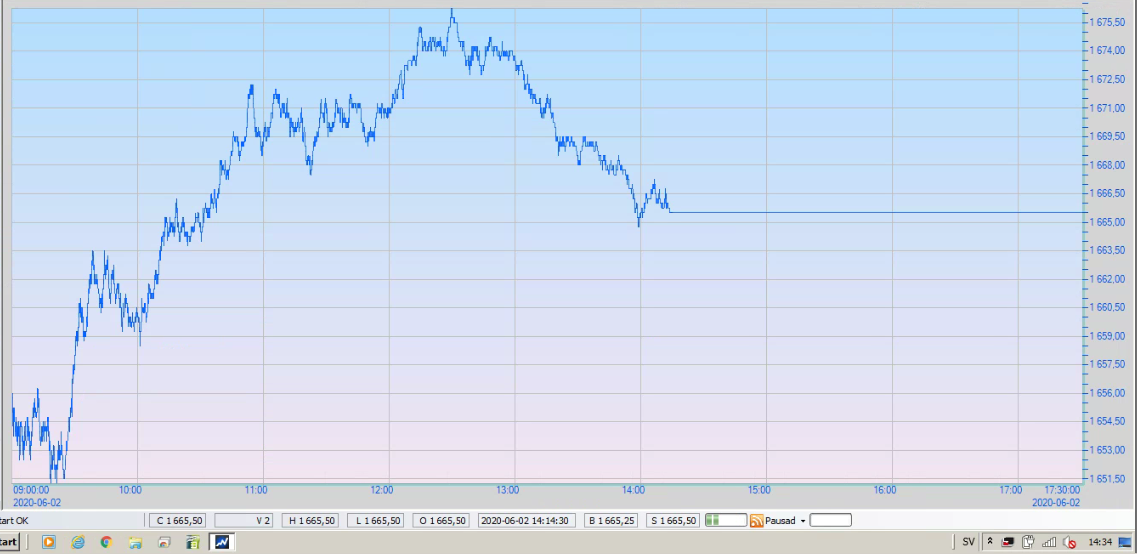Image resolution: width=1137 pixels, height=555 pixels.
Task: Launch Google Chrome from the taskbar
Action: pyautogui.click(x=106, y=542)
